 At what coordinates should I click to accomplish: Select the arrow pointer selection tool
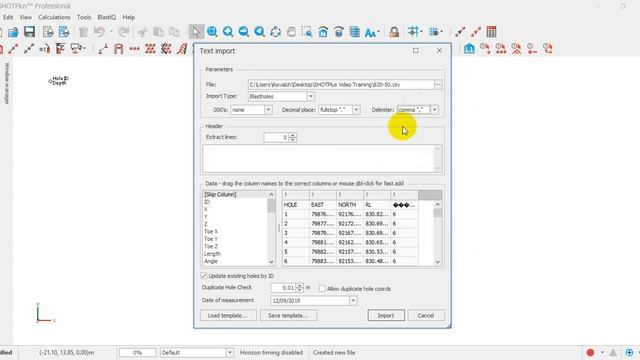196,32
